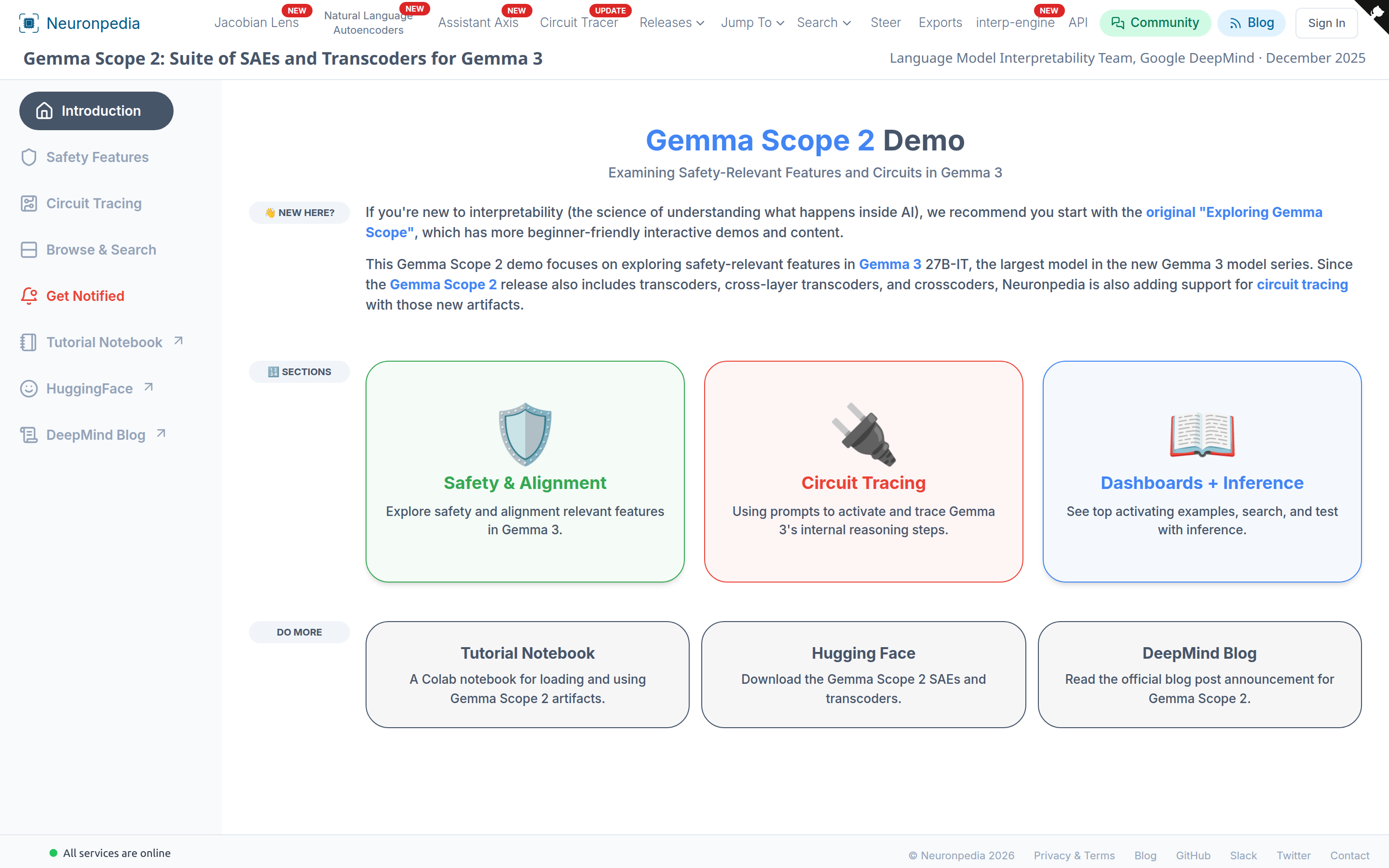
Task: Click external arrow next to HuggingFace
Action: 149,388
